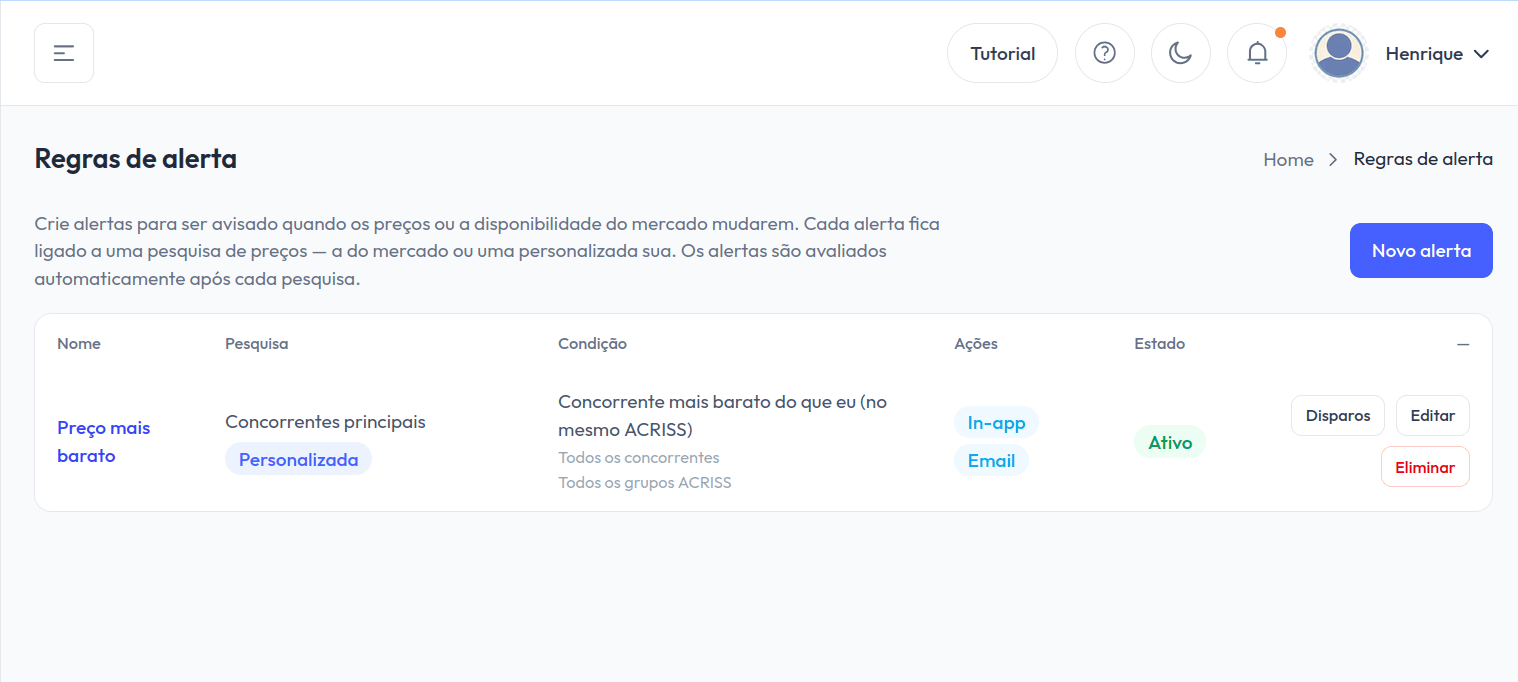Open the notifications bell
Image resolution: width=1518 pixels, height=682 pixels.
pyautogui.click(x=1257, y=53)
